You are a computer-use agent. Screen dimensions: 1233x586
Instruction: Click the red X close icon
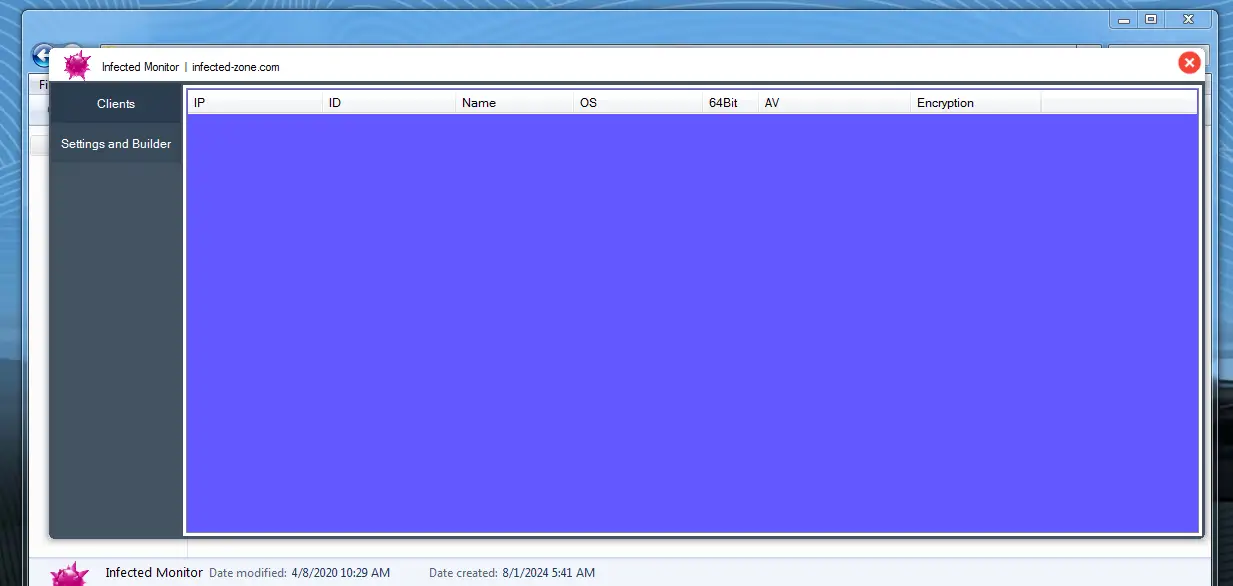point(1189,62)
